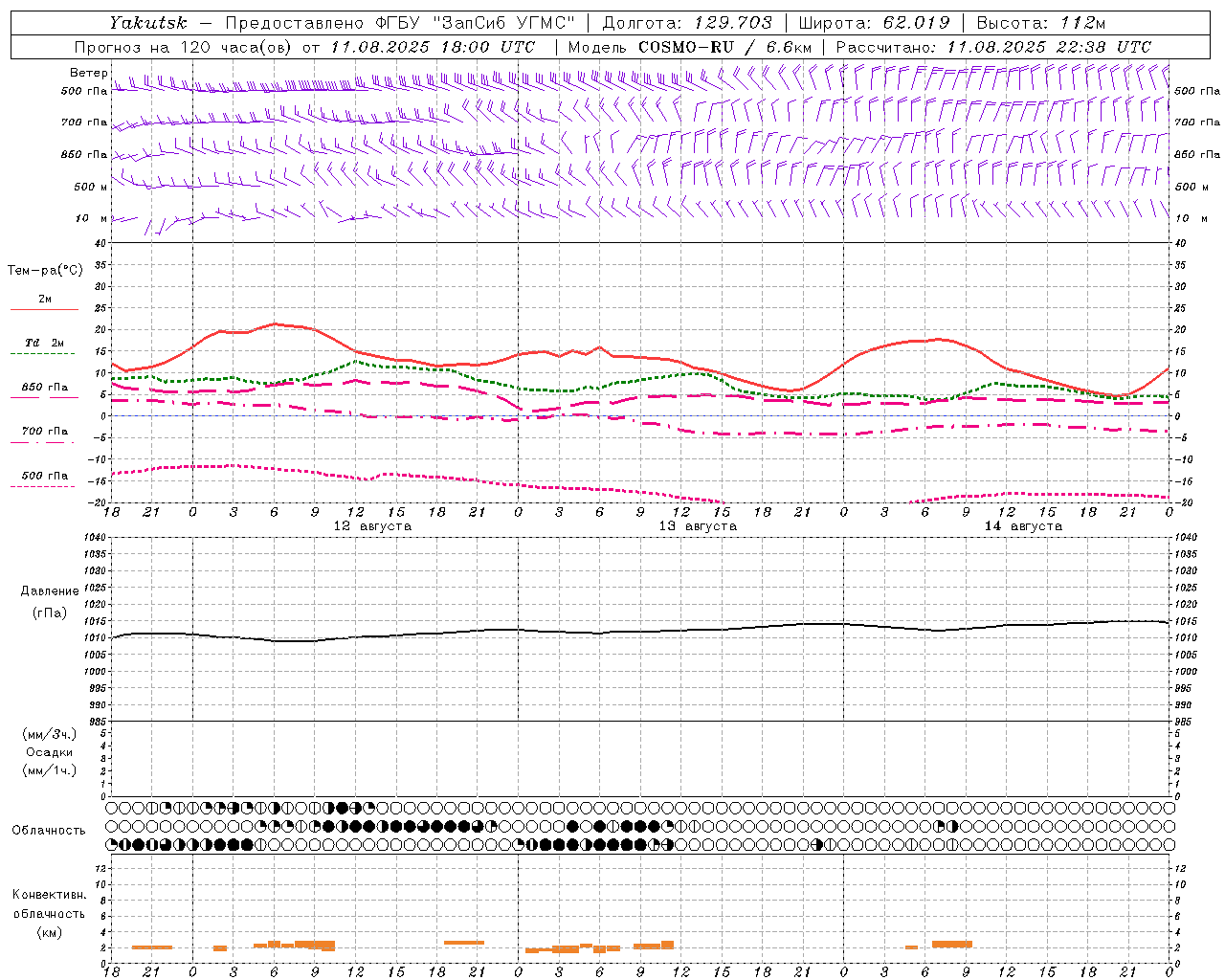Click the '850 гПа' temperature legend entry
The image size is (1225, 980).
coord(45,388)
